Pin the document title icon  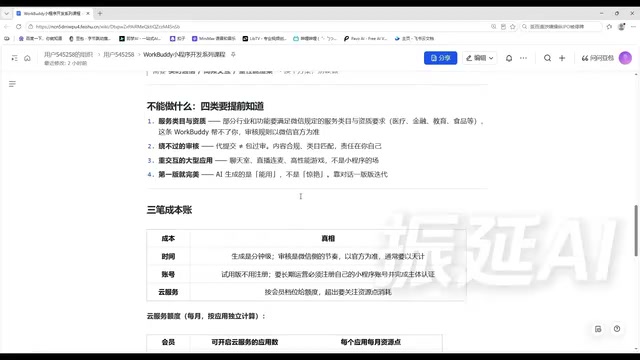click(233, 54)
